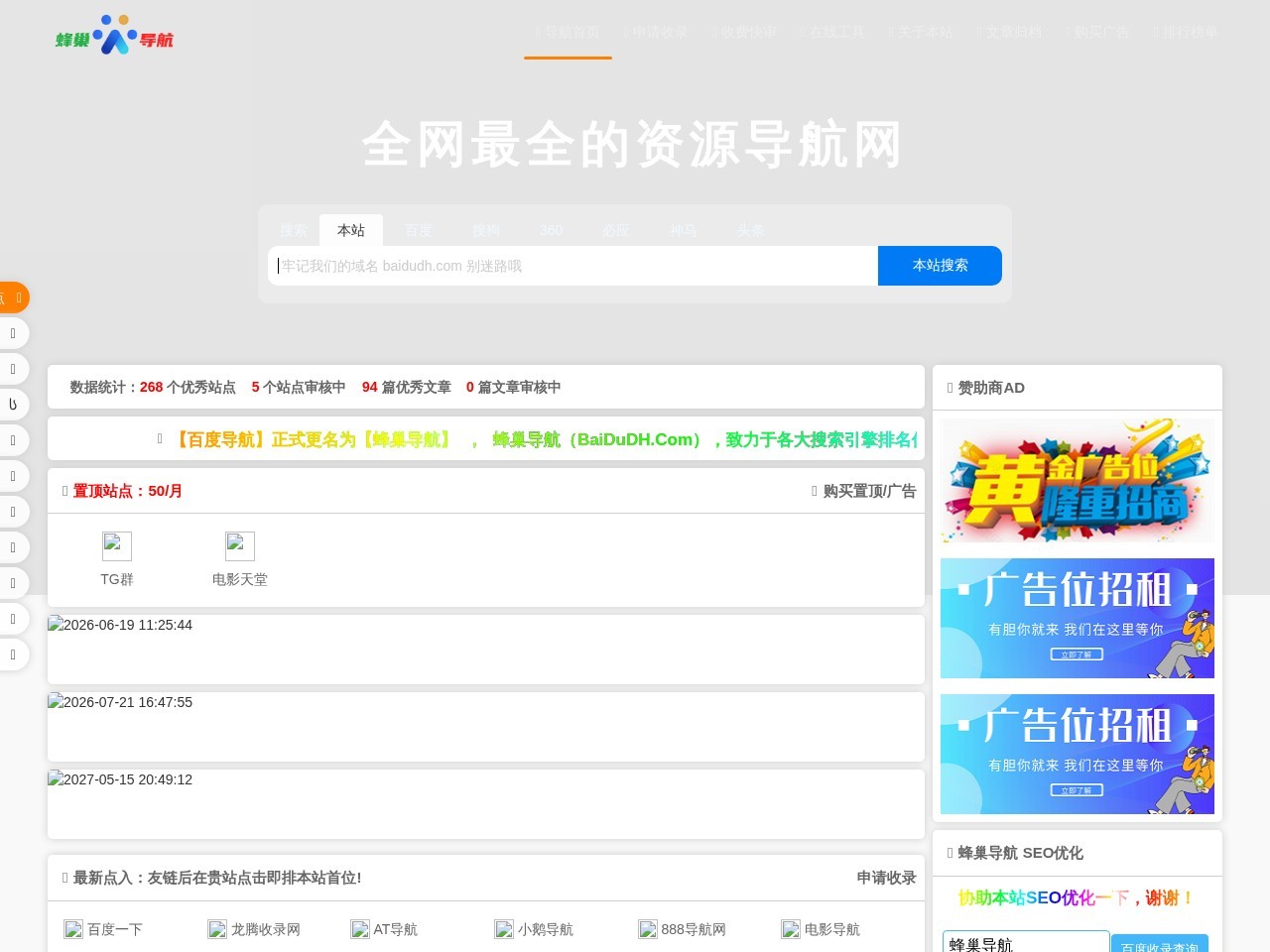
Task: Click 268 个优秀站点 statistic
Action: point(188,387)
